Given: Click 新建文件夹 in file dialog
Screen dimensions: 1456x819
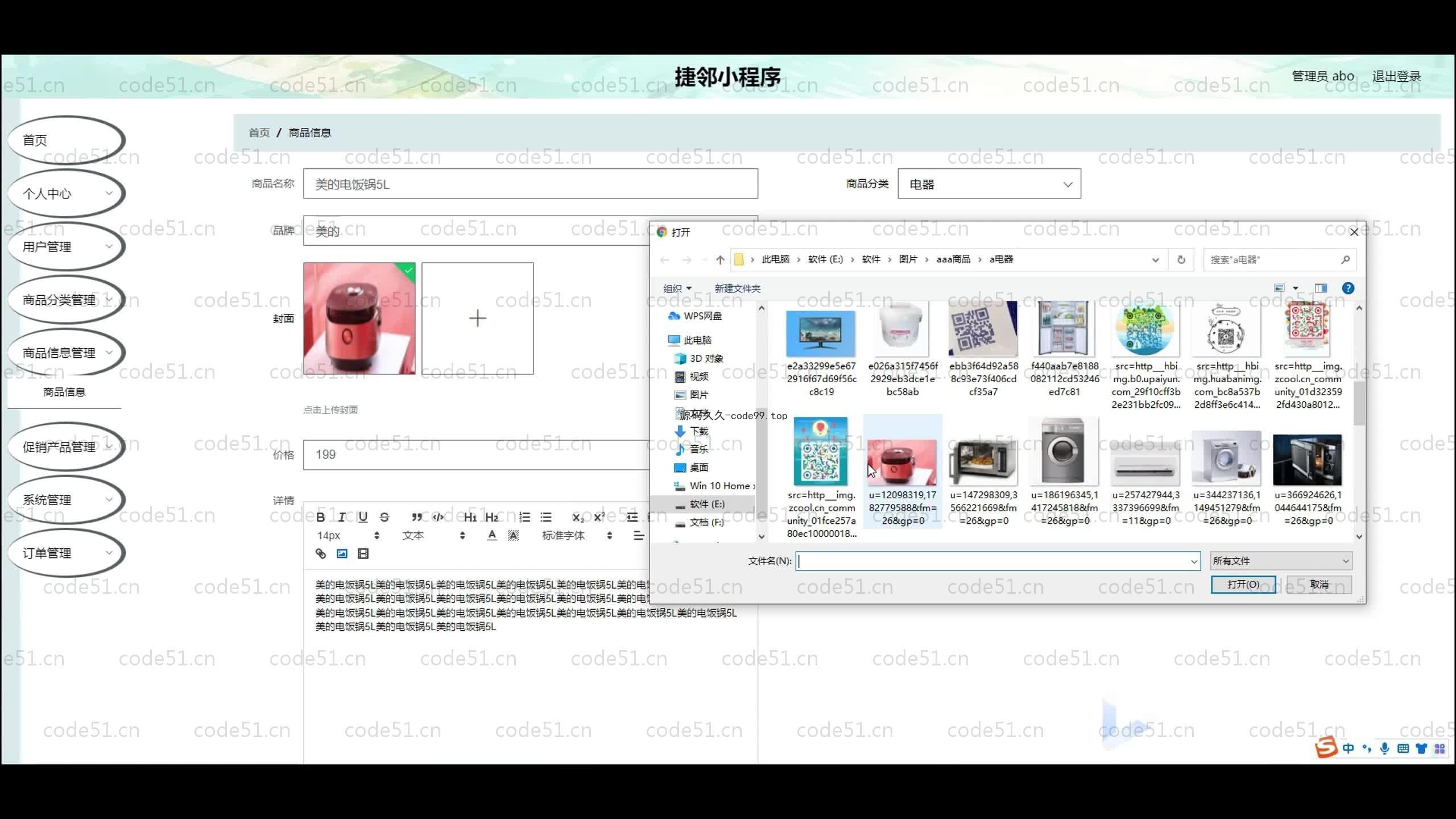Looking at the screenshot, I should coord(737,288).
